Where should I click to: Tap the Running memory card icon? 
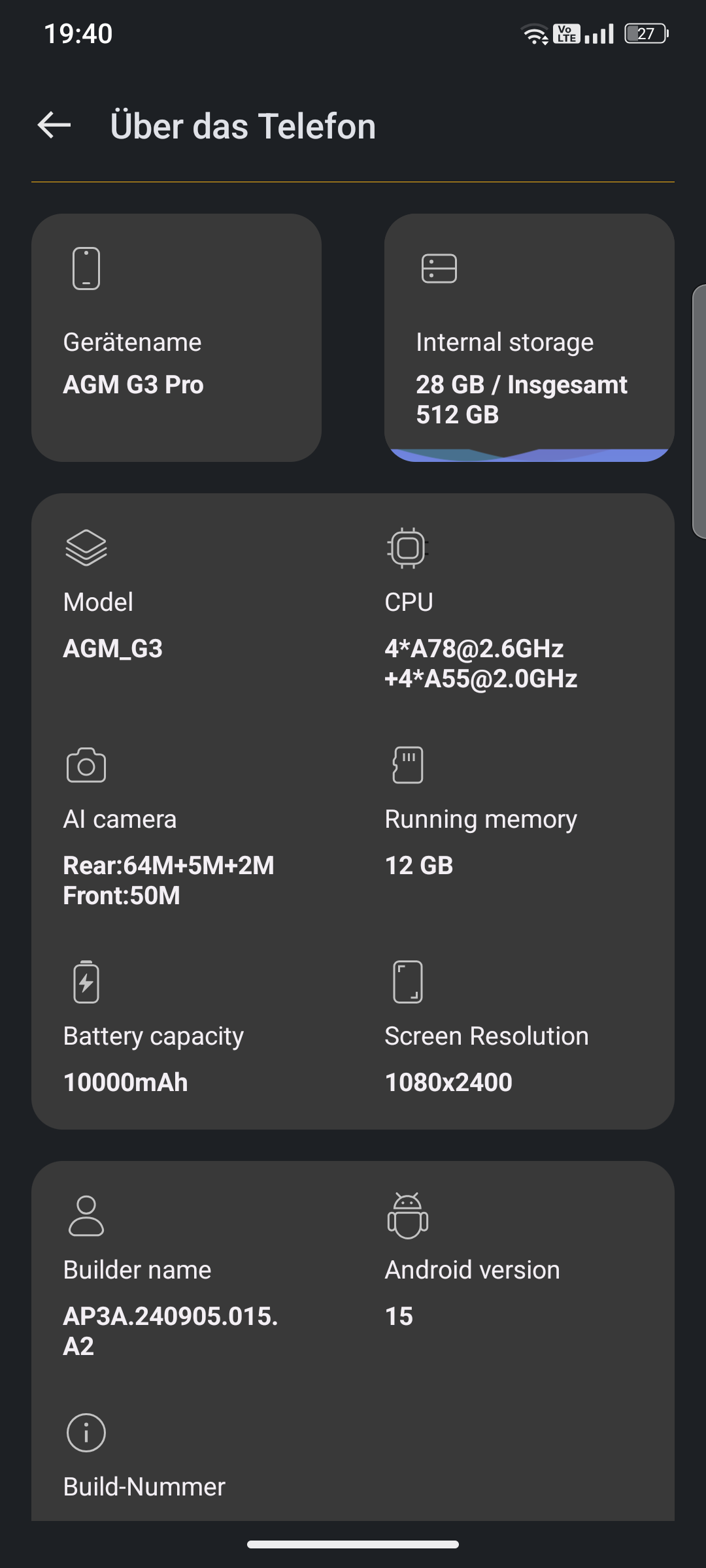point(408,765)
